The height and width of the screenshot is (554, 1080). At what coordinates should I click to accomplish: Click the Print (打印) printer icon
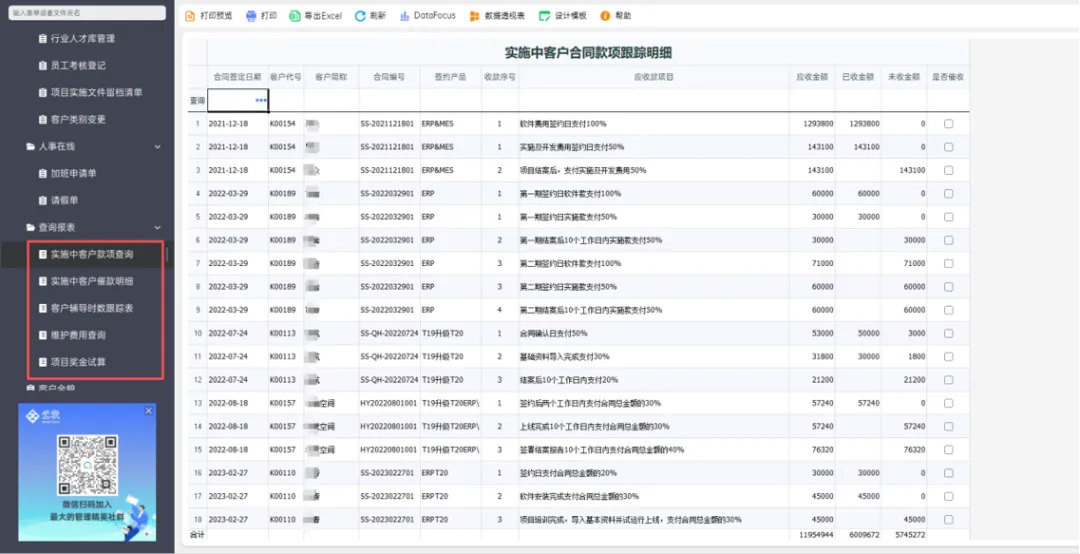pos(251,16)
